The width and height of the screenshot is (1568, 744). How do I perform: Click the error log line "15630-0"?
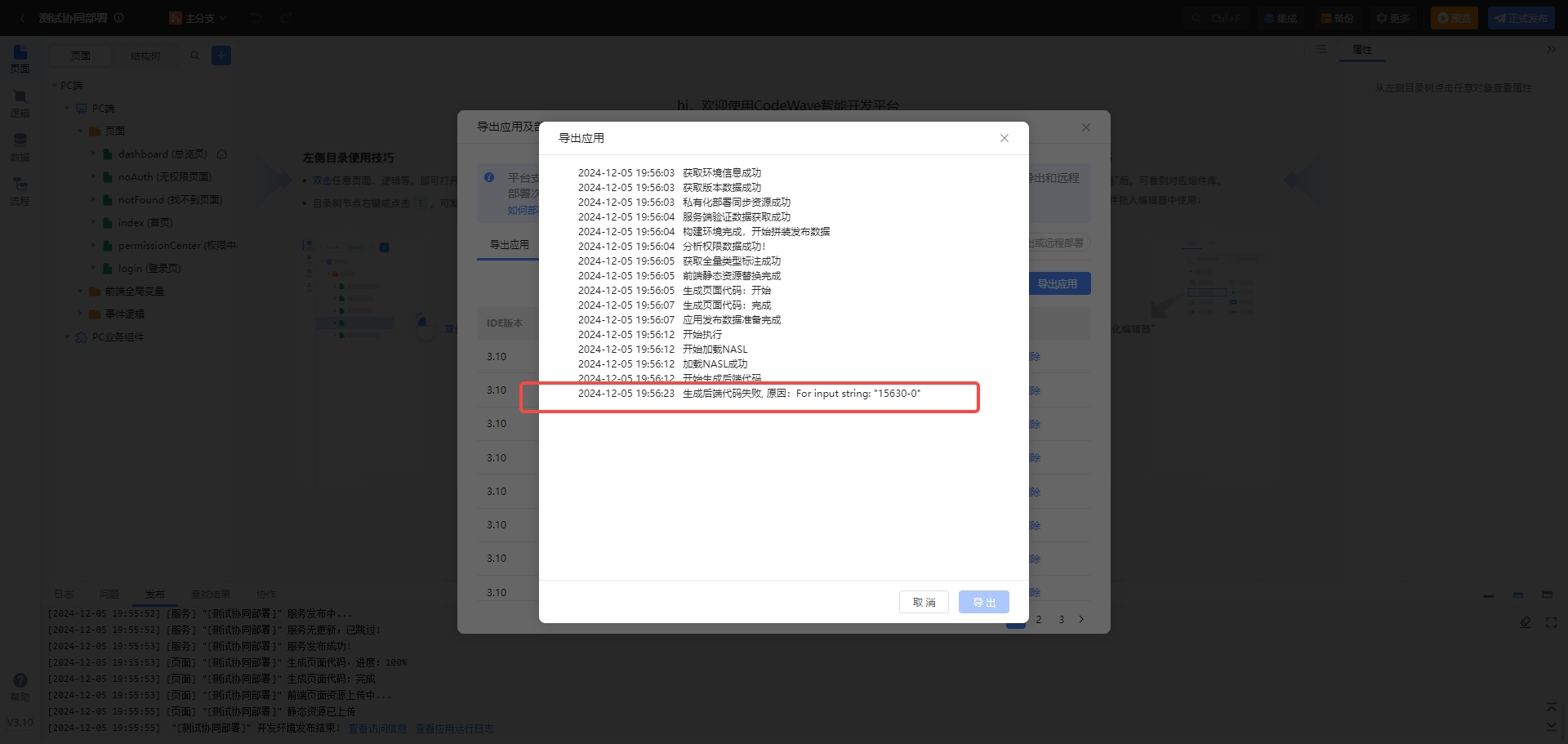click(749, 394)
